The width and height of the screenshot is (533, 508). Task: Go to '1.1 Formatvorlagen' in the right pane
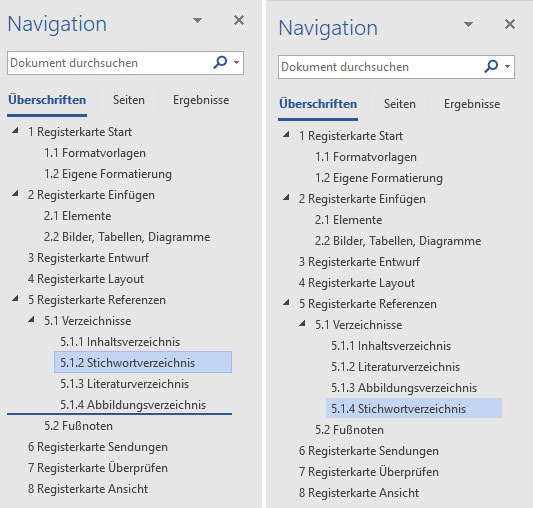(366, 157)
